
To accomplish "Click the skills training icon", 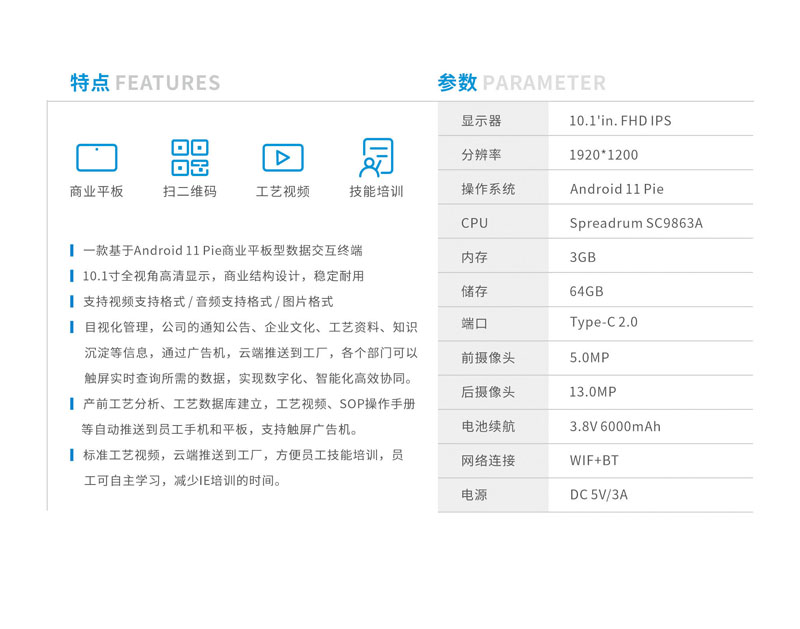I will click(376, 158).
